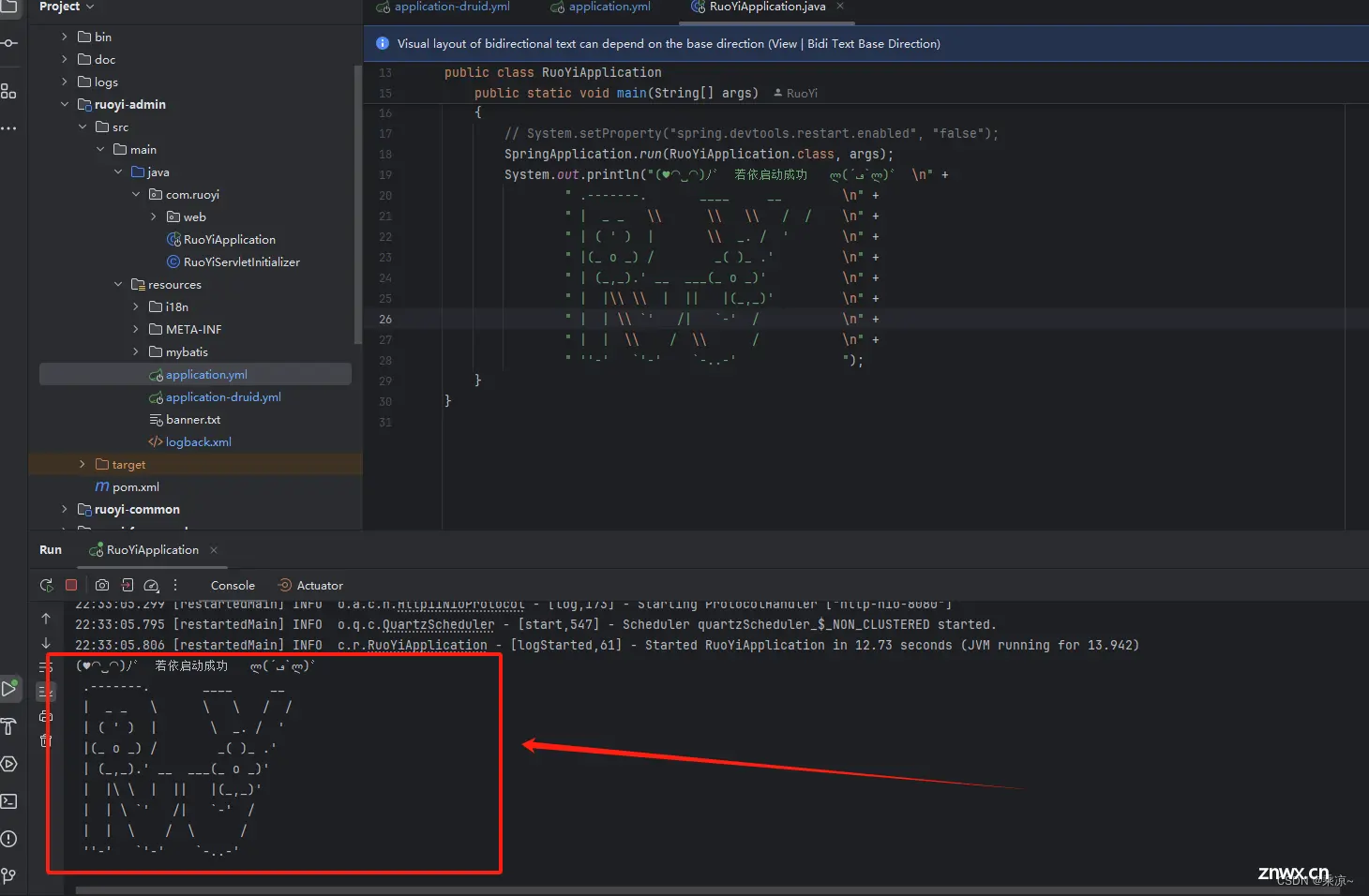Open logback.xml in project tree
This screenshot has height=896, width=1369.
tap(189, 441)
